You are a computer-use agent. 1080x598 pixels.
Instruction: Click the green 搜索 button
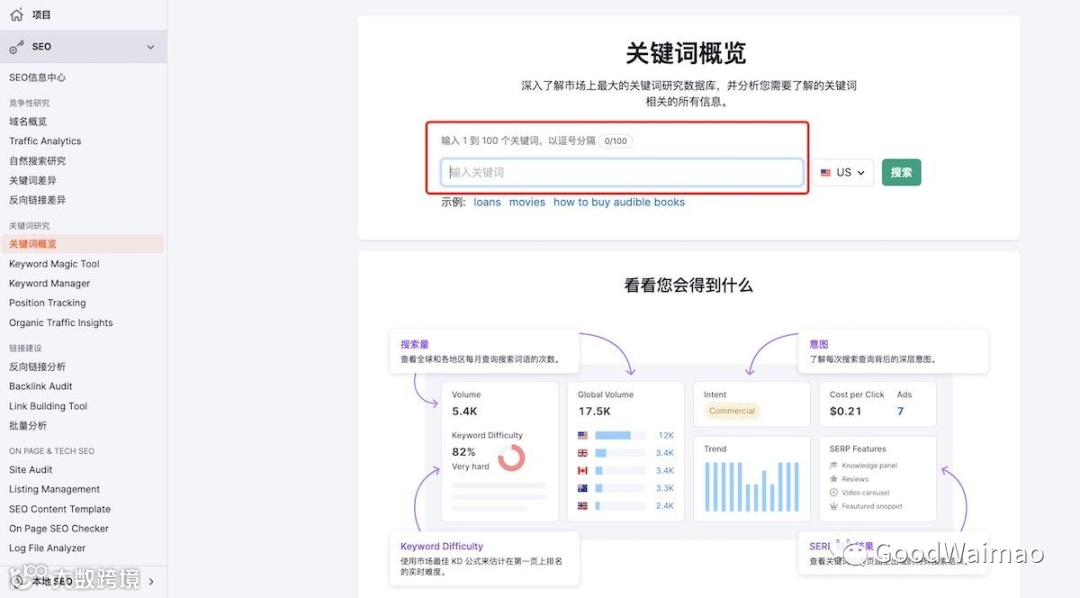901,172
